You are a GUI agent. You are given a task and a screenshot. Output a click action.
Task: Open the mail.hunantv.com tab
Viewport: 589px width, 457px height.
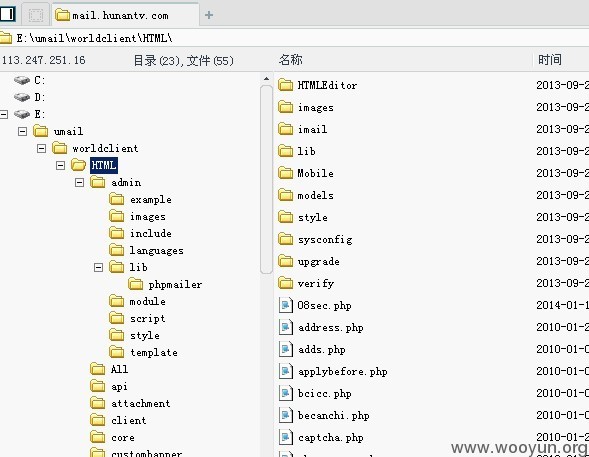[125, 15]
